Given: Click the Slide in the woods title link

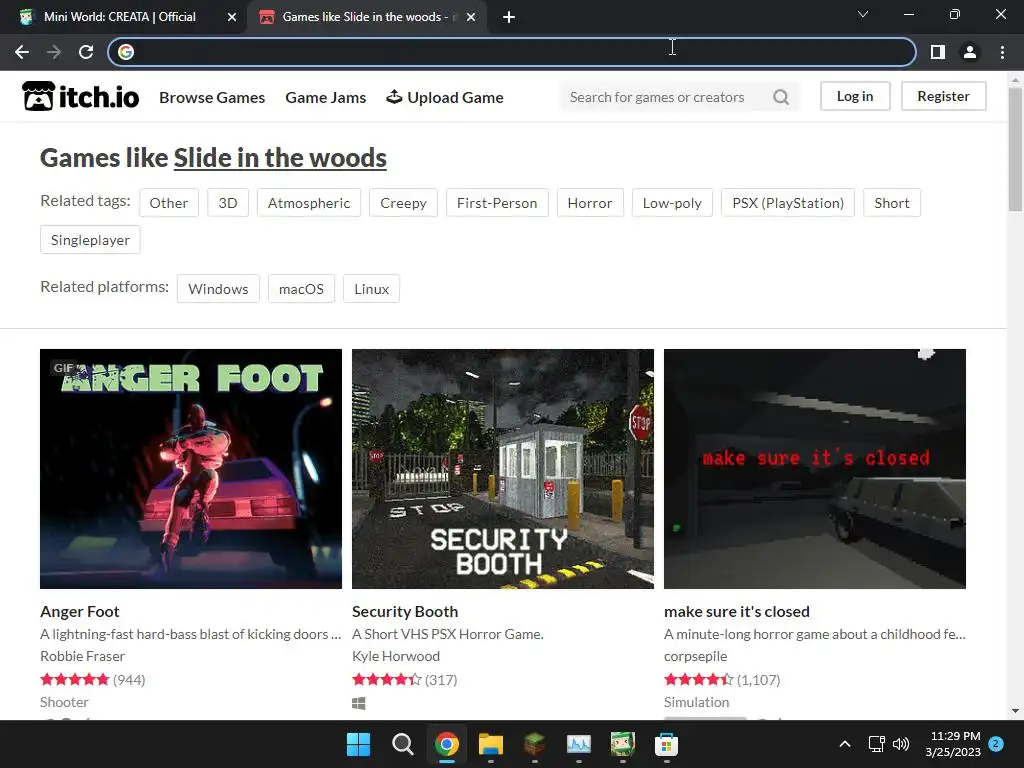Looking at the screenshot, I should 280,158.
